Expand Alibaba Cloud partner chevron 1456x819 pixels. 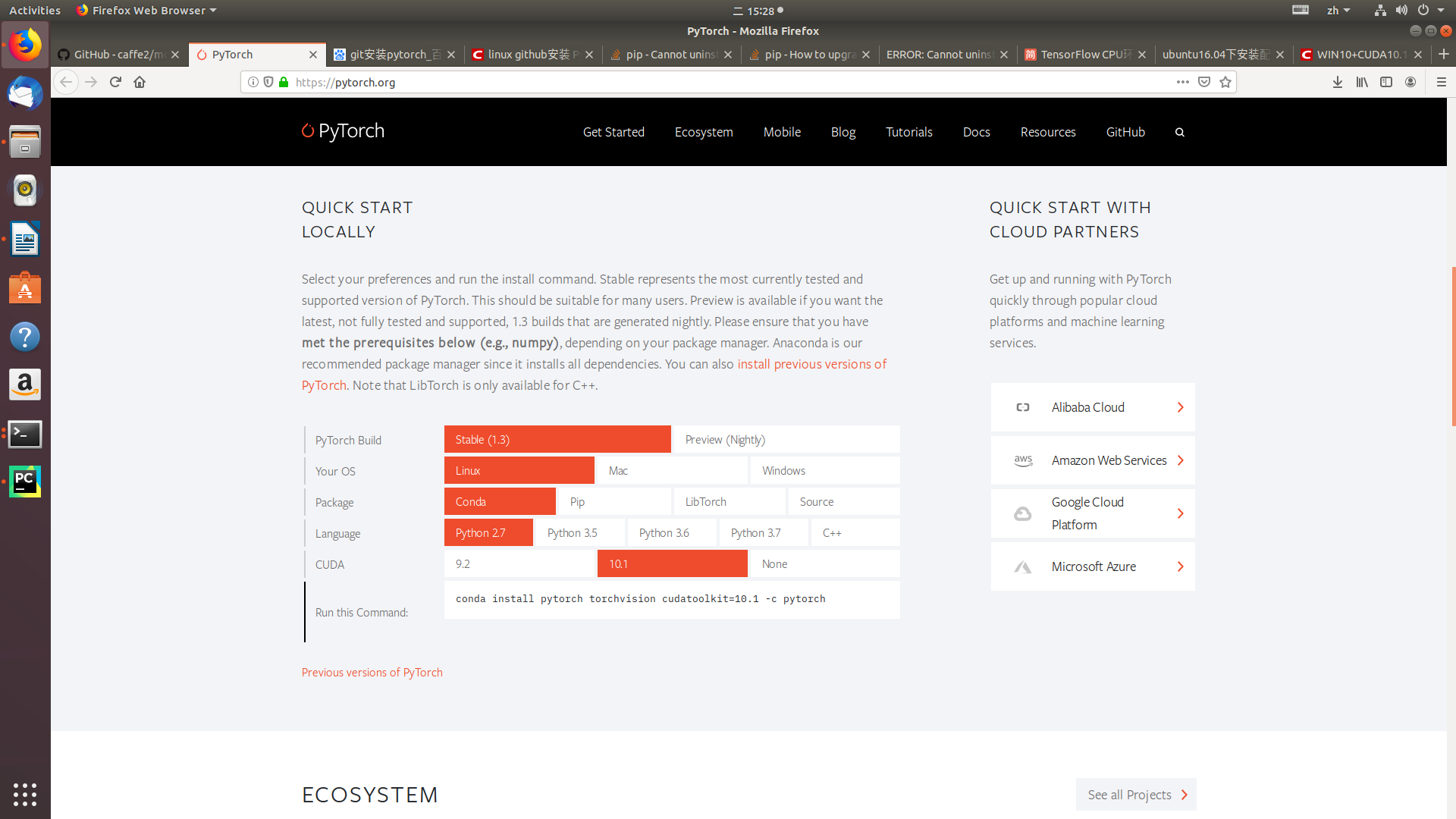coord(1180,407)
